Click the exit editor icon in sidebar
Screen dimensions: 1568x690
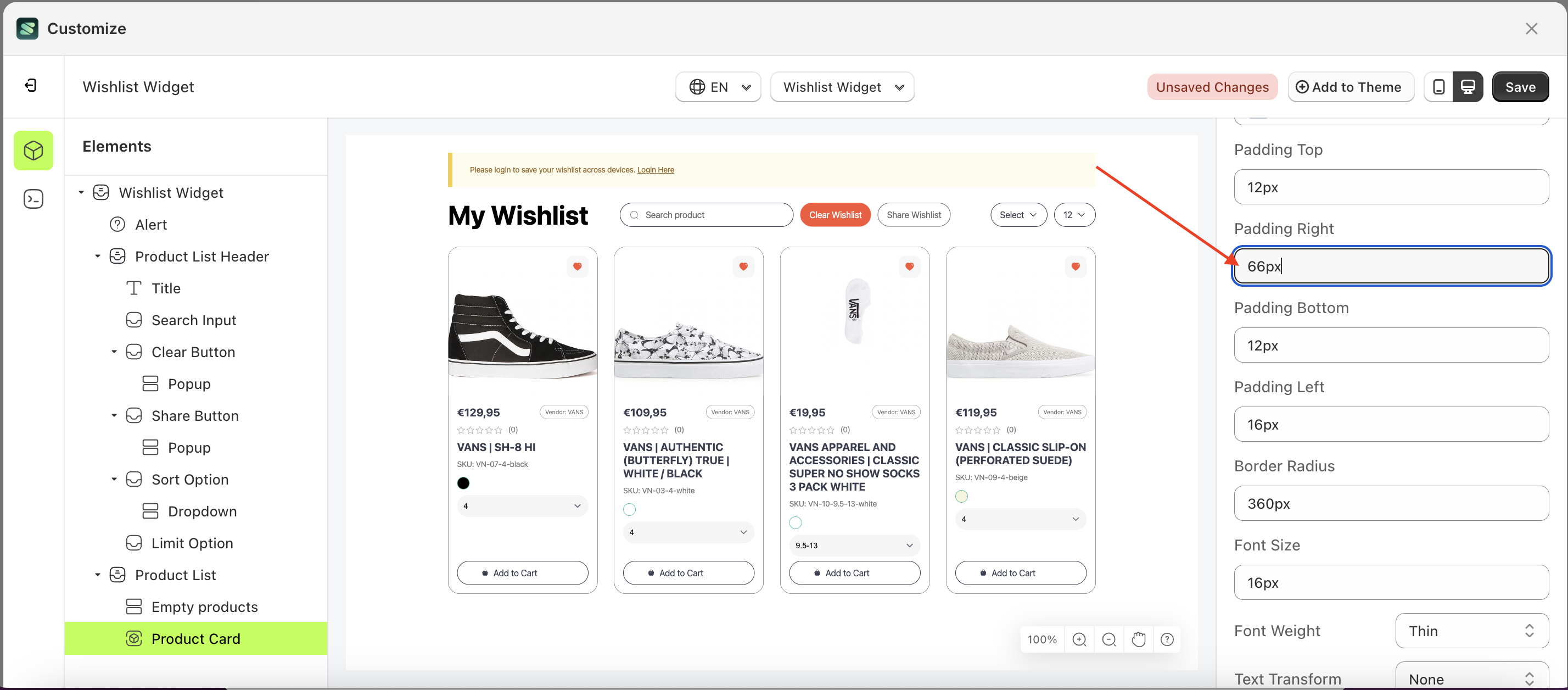(x=30, y=85)
